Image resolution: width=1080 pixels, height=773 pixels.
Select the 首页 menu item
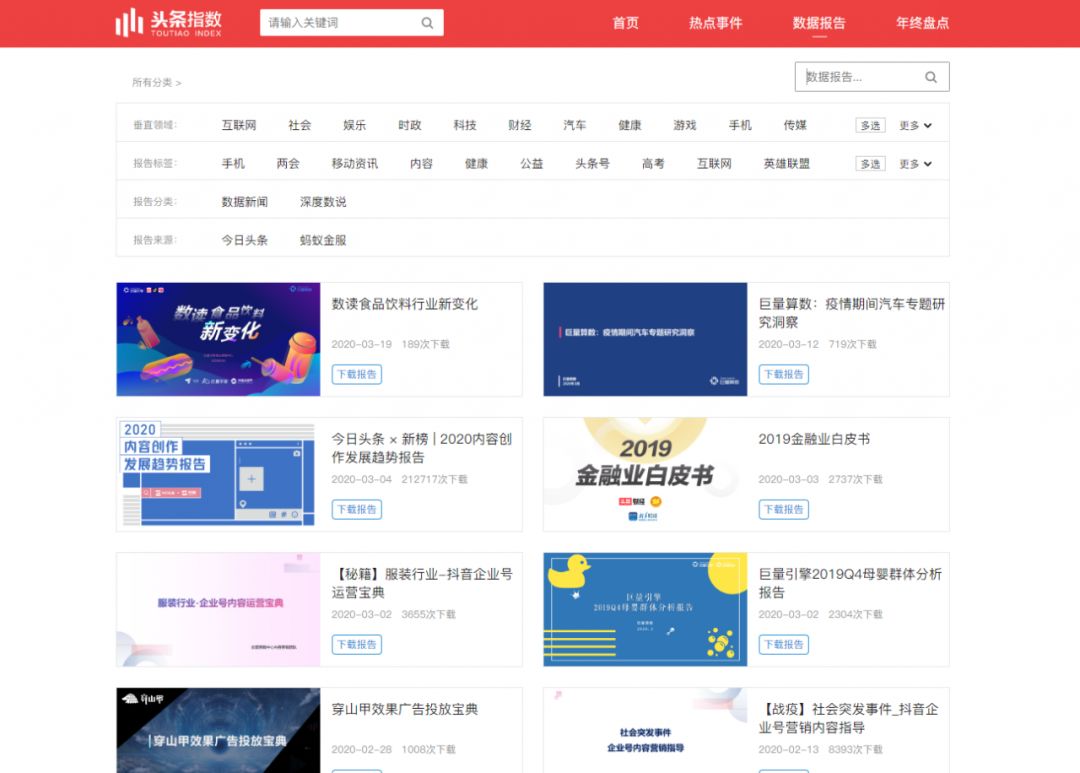point(624,22)
